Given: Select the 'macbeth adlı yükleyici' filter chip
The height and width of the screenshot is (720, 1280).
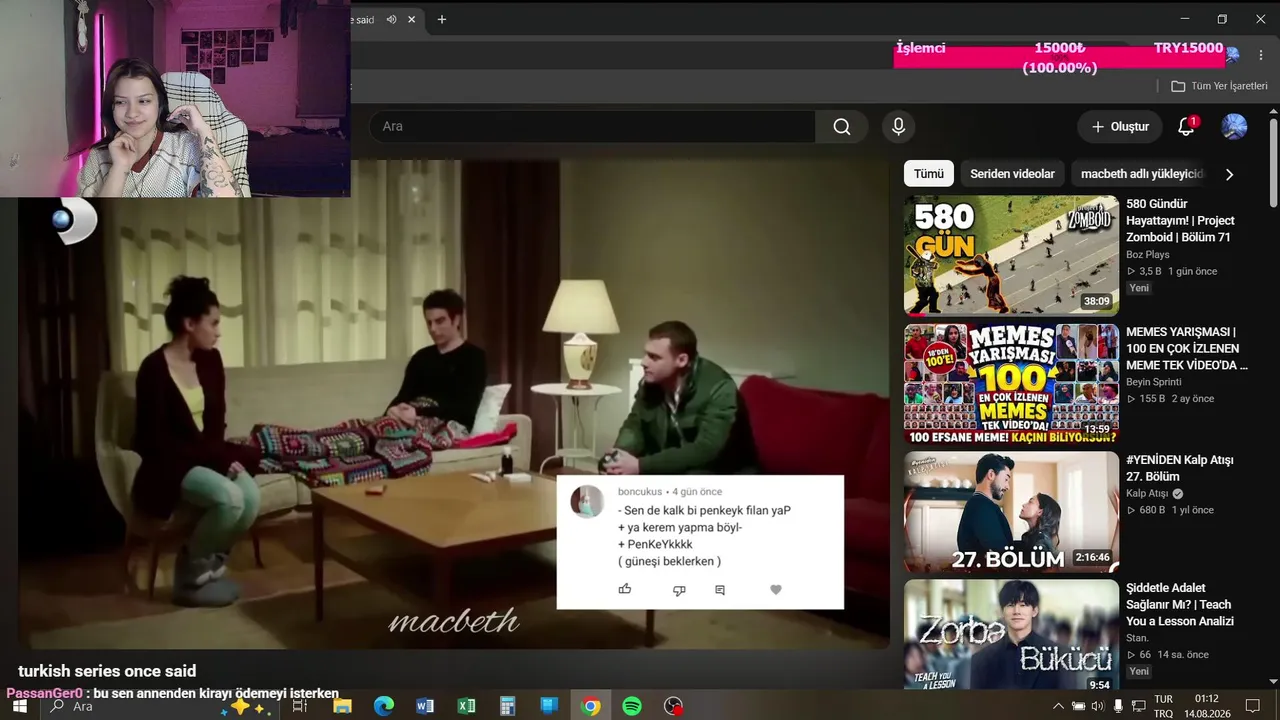Looking at the screenshot, I should (x=1142, y=174).
